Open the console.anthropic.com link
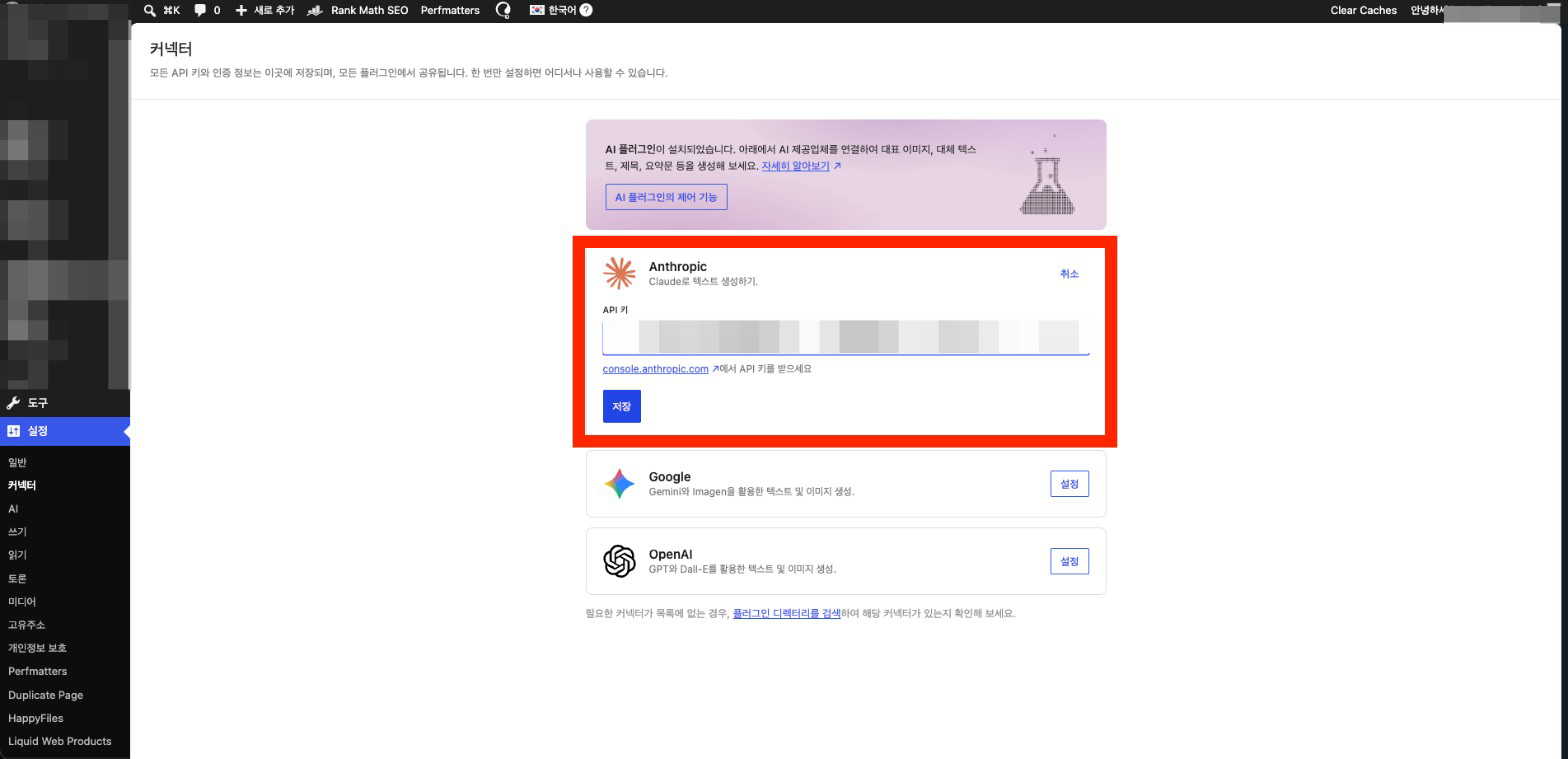Image resolution: width=1568 pixels, height=759 pixels. click(x=655, y=369)
